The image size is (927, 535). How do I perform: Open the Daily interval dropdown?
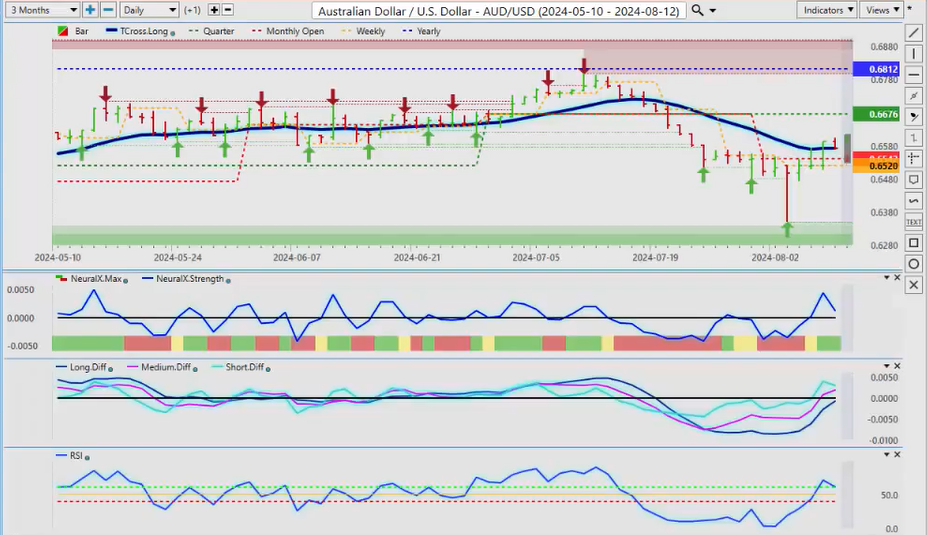pyautogui.click(x=149, y=10)
